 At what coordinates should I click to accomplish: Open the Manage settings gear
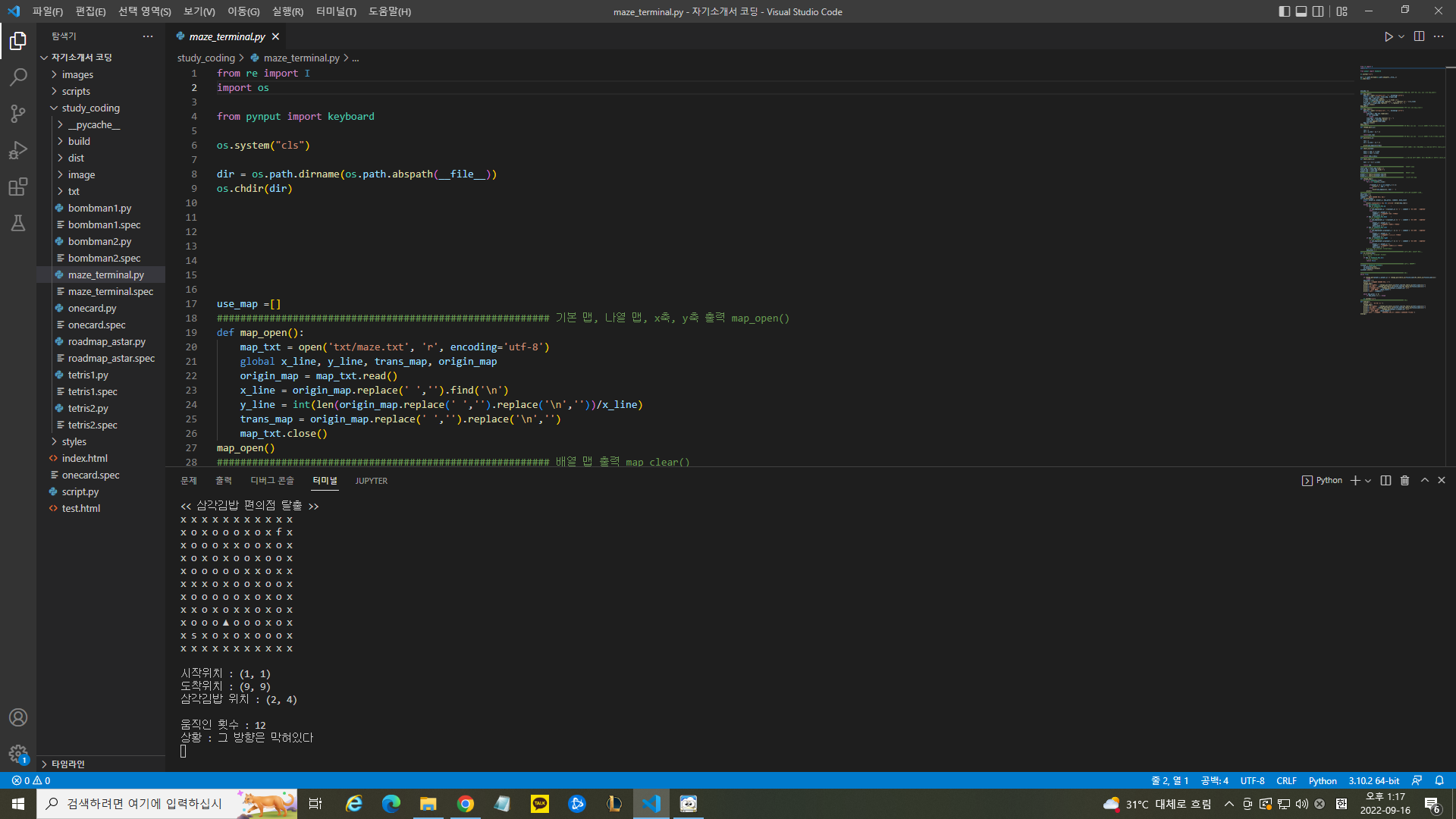[18, 754]
